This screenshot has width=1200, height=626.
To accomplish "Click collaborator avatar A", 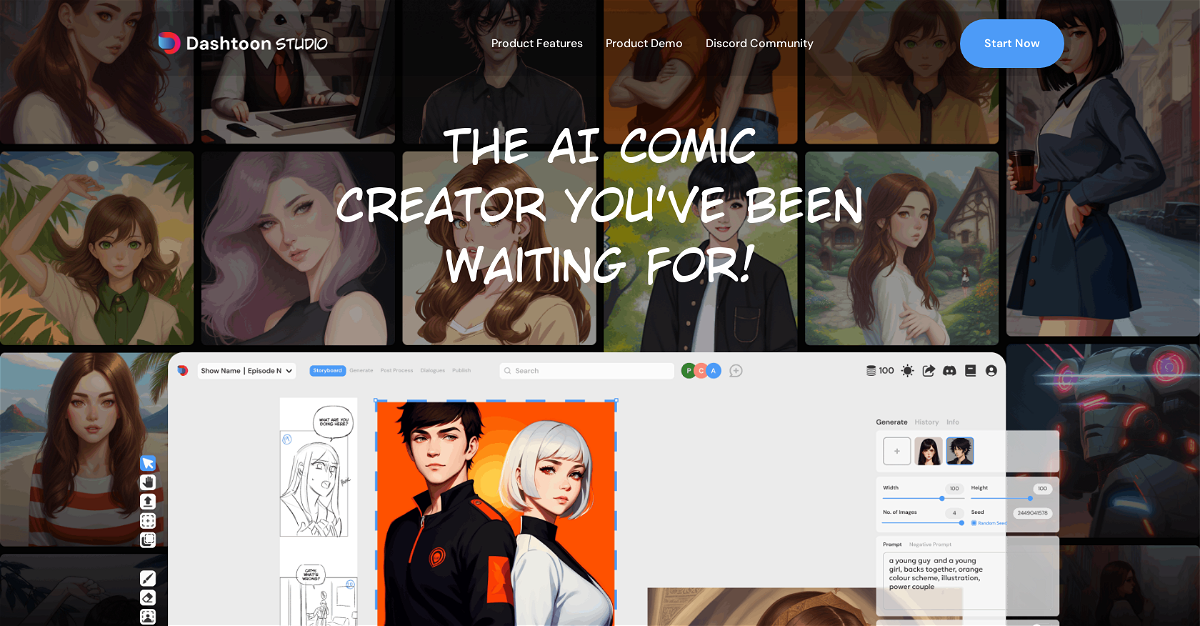I will (x=713, y=370).
